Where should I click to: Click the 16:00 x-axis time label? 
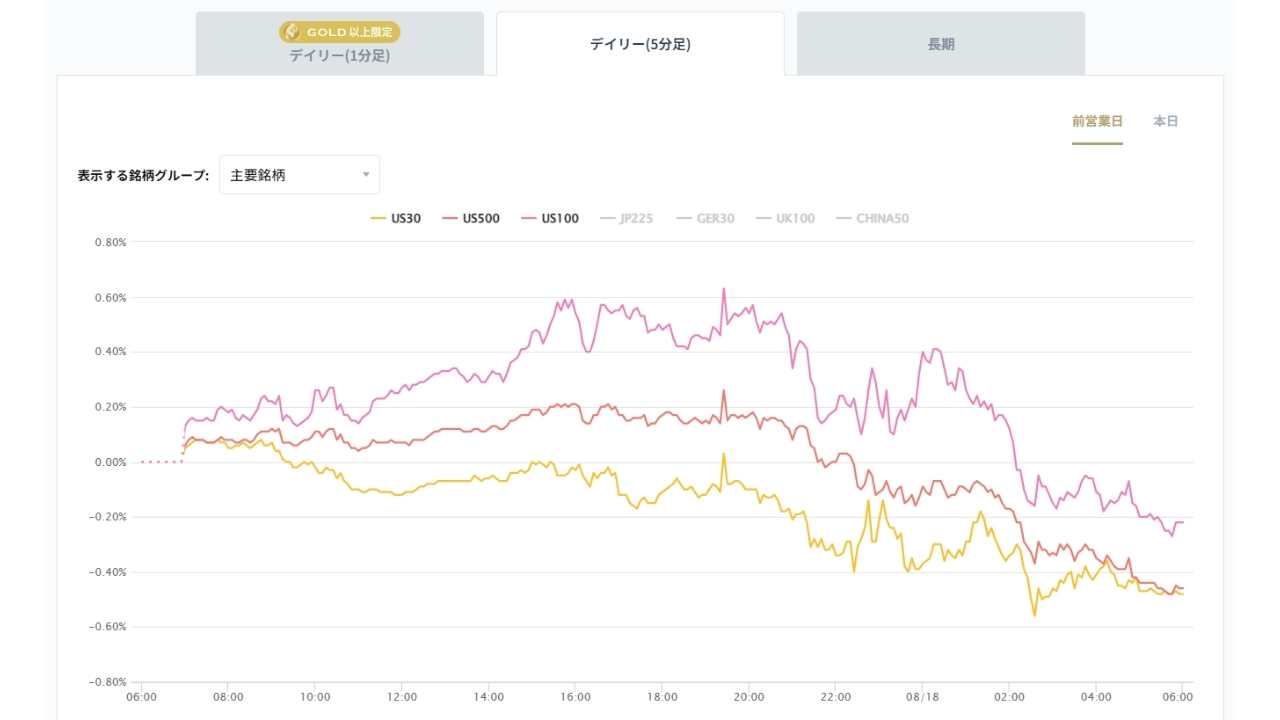pyautogui.click(x=576, y=696)
